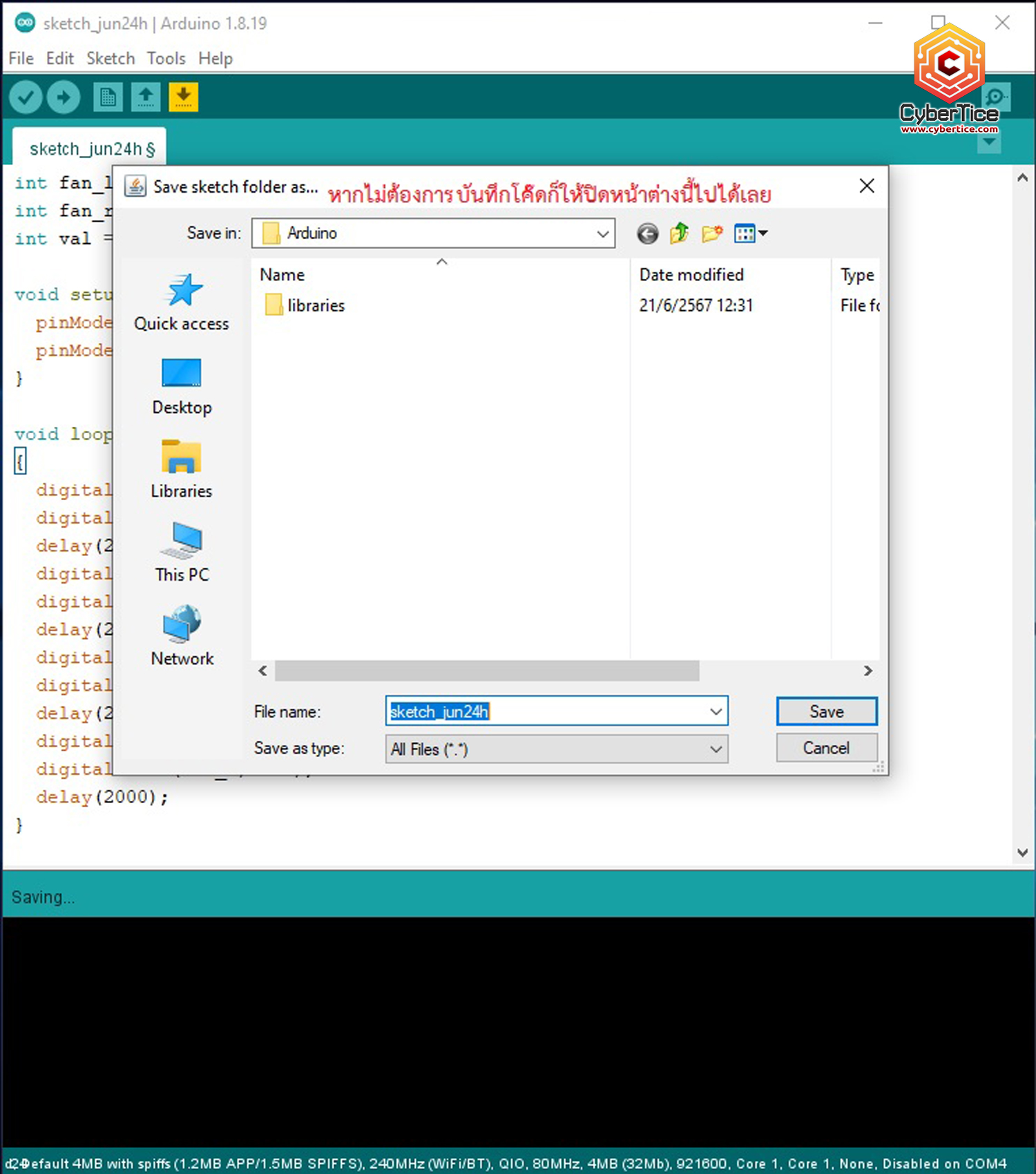Open the File name history dropdown
Viewport: 1036px width, 1174px height.
(x=716, y=711)
